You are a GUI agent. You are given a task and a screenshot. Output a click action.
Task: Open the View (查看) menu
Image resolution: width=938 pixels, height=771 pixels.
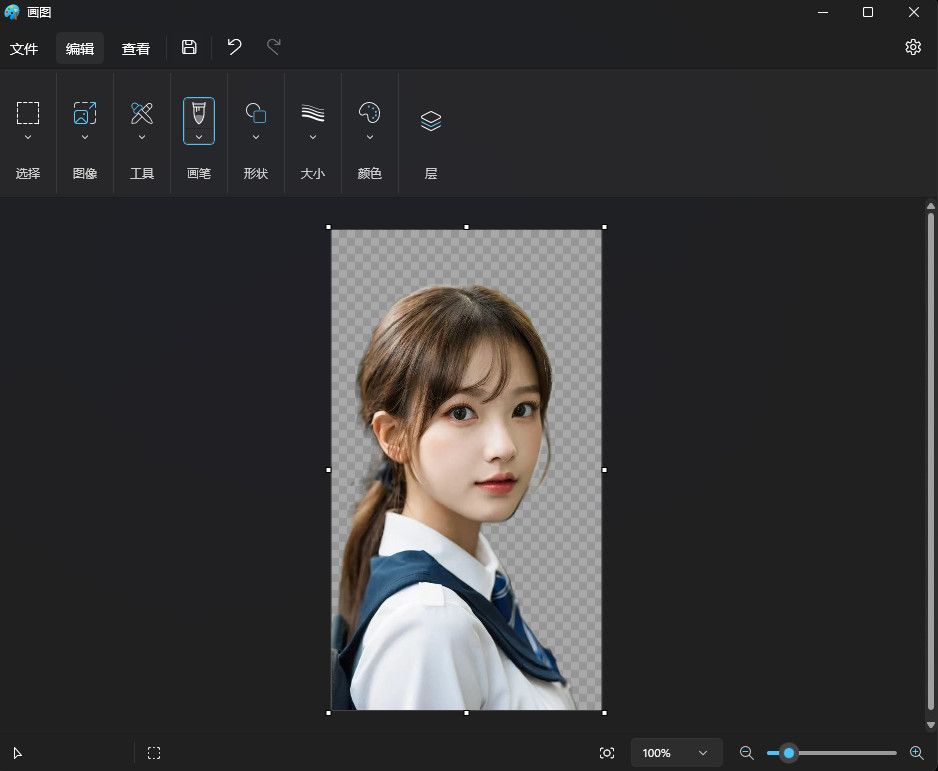click(136, 48)
